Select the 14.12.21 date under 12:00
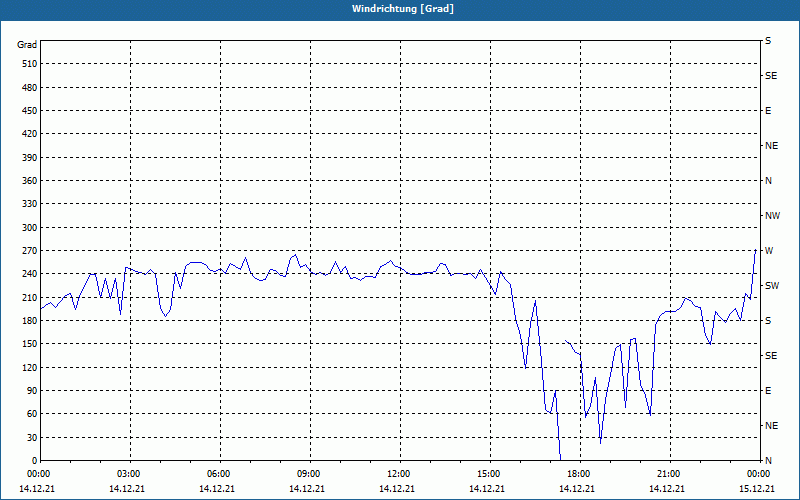Viewport: 800px width, 500px height. click(396, 488)
